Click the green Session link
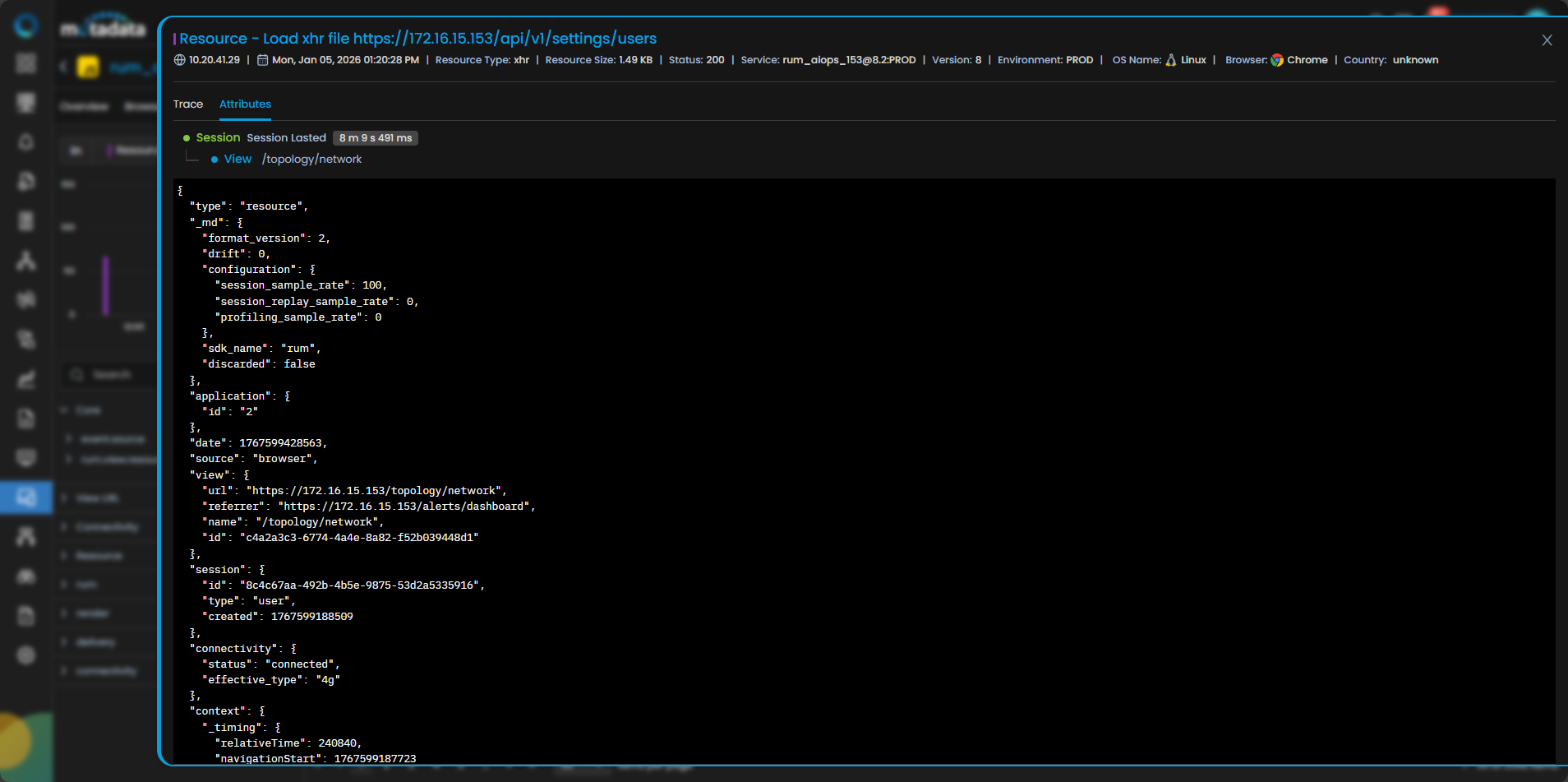 [x=218, y=138]
